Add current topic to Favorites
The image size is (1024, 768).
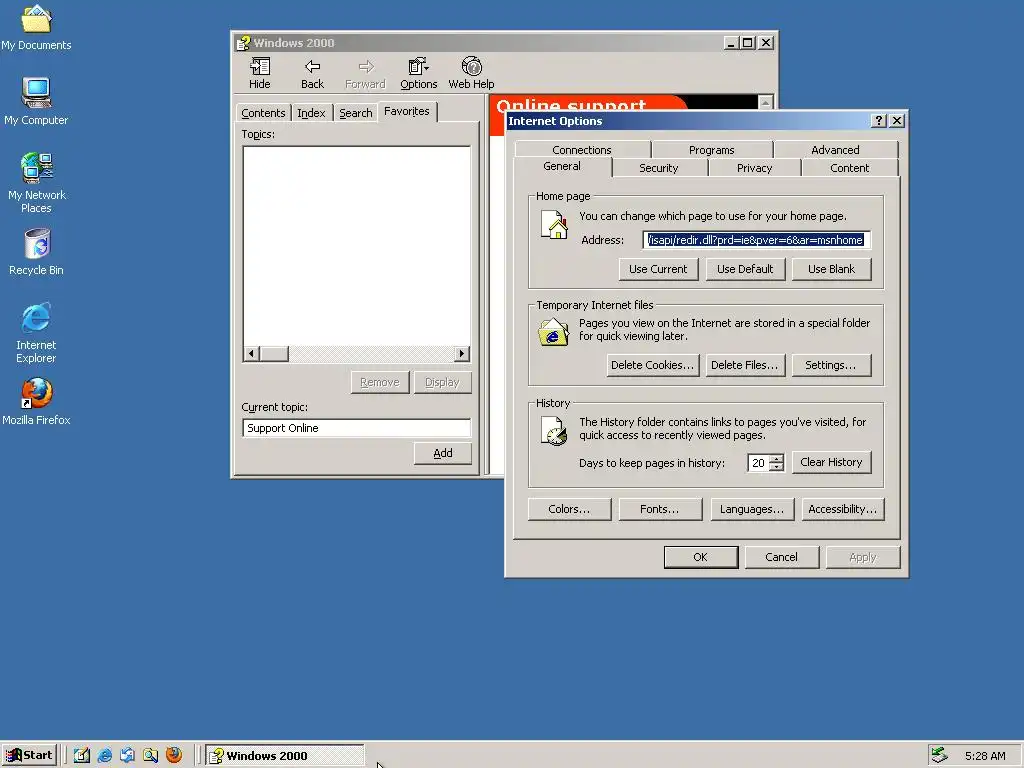tap(443, 453)
